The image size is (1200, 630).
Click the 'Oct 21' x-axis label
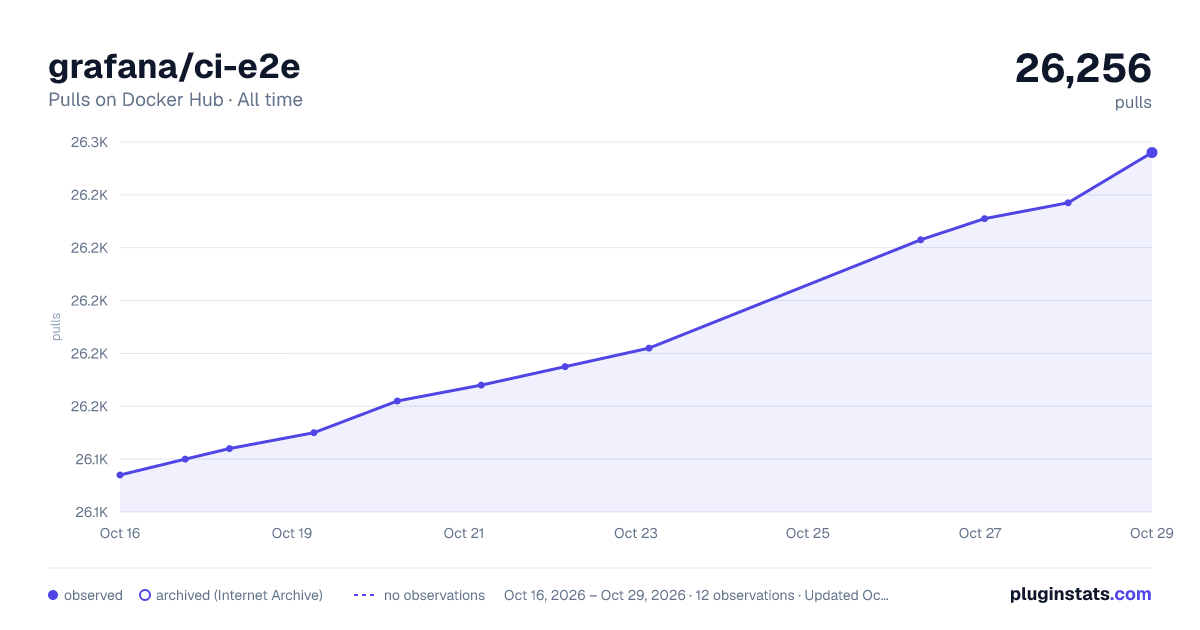point(464,533)
